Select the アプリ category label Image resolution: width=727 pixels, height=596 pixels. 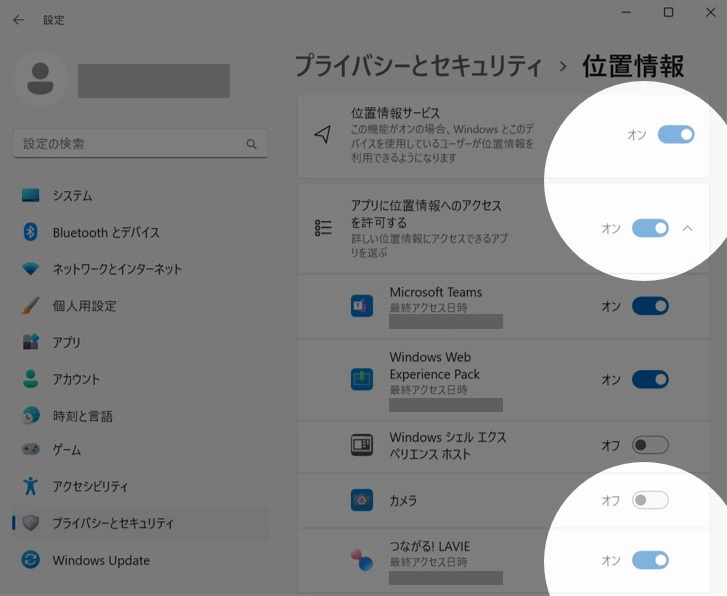[66, 342]
